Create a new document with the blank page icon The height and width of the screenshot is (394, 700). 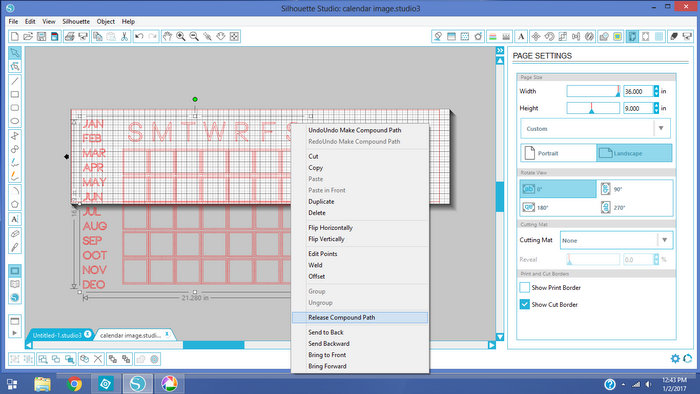[14, 36]
